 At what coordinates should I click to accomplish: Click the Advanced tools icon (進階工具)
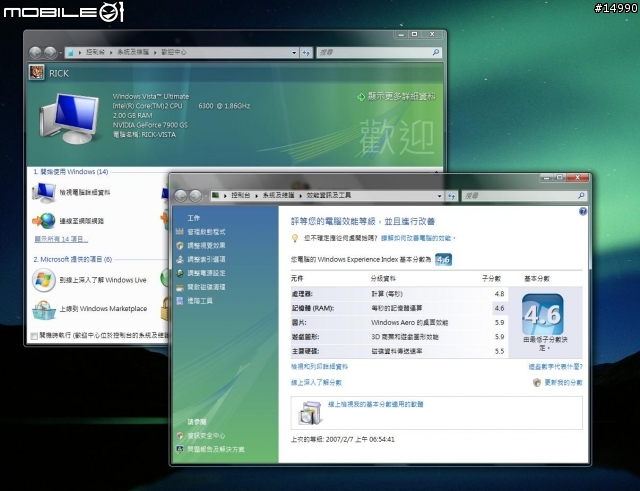(x=180, y=301)
